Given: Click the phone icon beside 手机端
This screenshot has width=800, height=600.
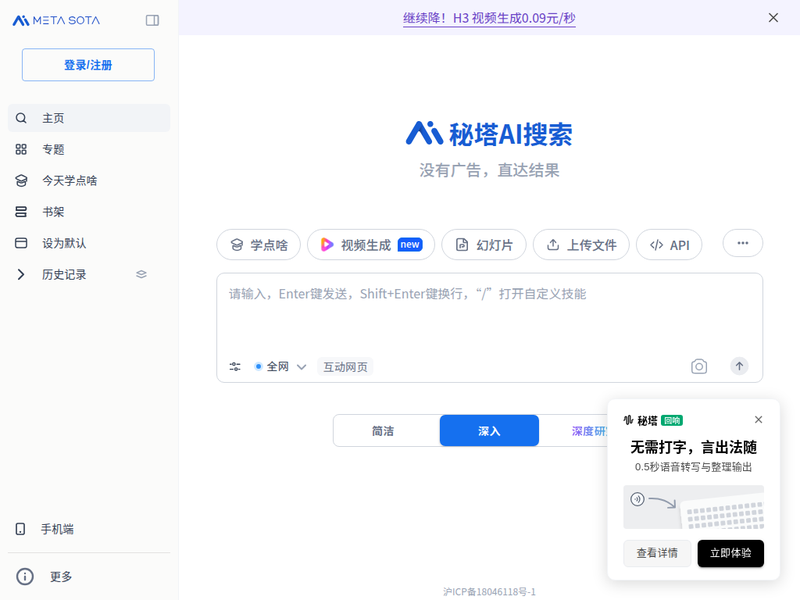Looking at the screenshot, I should click(20, 529).
